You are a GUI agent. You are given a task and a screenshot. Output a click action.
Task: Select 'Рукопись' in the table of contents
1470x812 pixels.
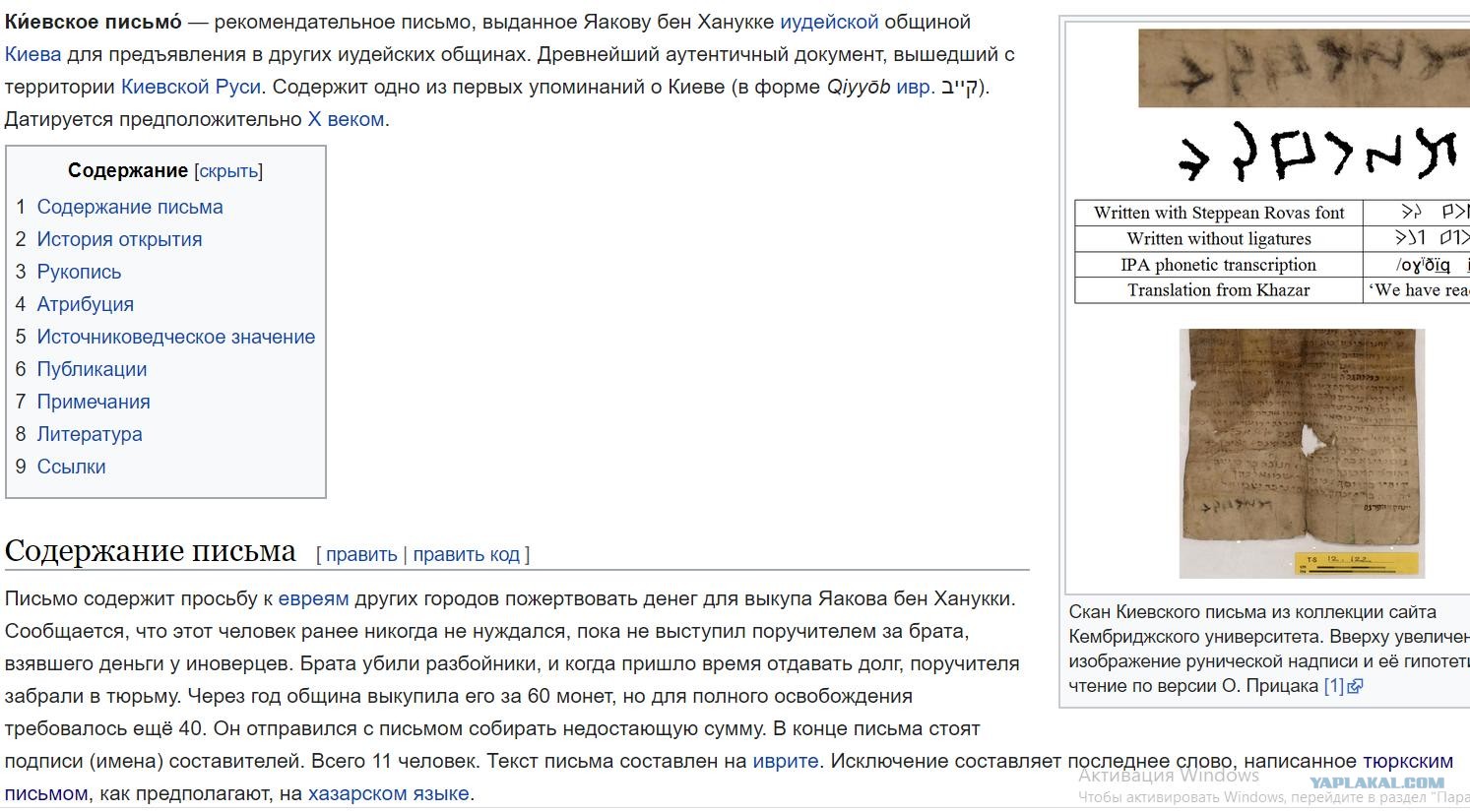[79, 272]
